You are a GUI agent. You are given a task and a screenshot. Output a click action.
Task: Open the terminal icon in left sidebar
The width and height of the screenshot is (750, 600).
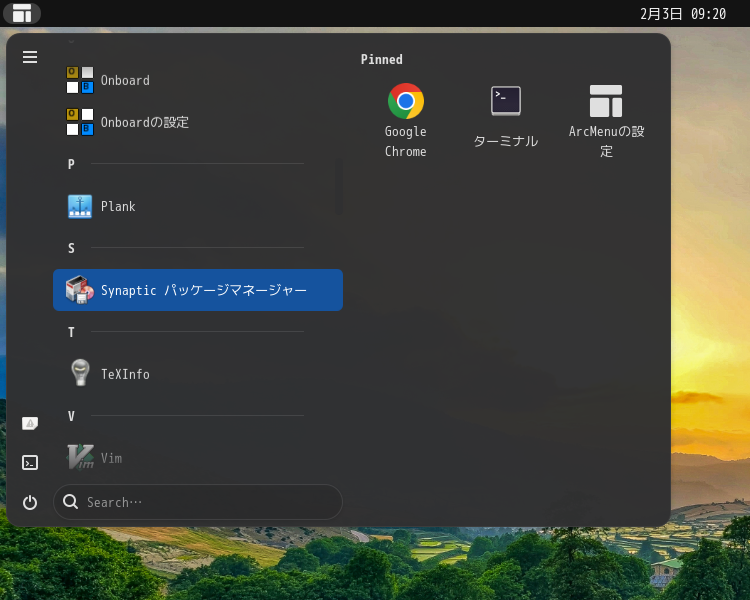tap(30, 462)
